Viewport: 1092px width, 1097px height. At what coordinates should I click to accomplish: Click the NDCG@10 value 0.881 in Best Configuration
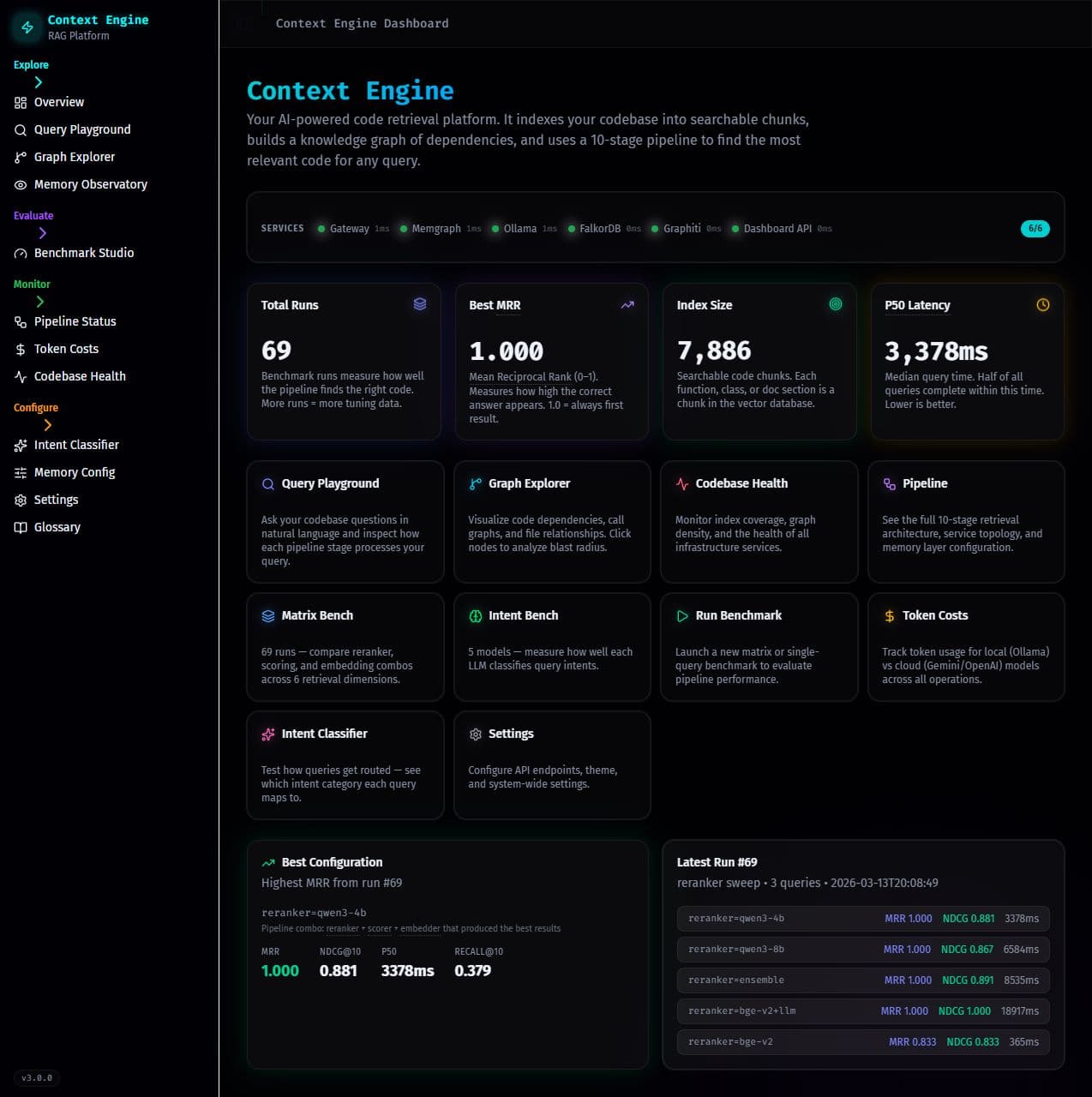(x=339, y=971)
